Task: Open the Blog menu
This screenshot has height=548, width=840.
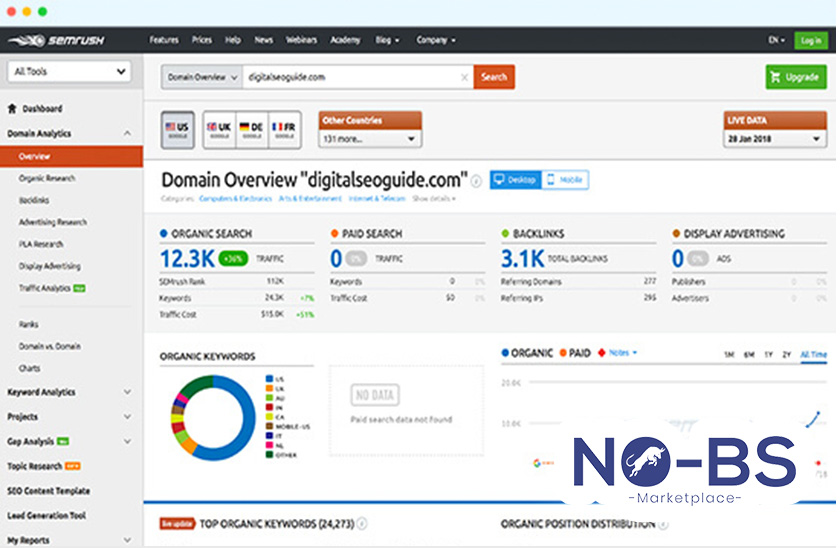Action: click(387, 40)
